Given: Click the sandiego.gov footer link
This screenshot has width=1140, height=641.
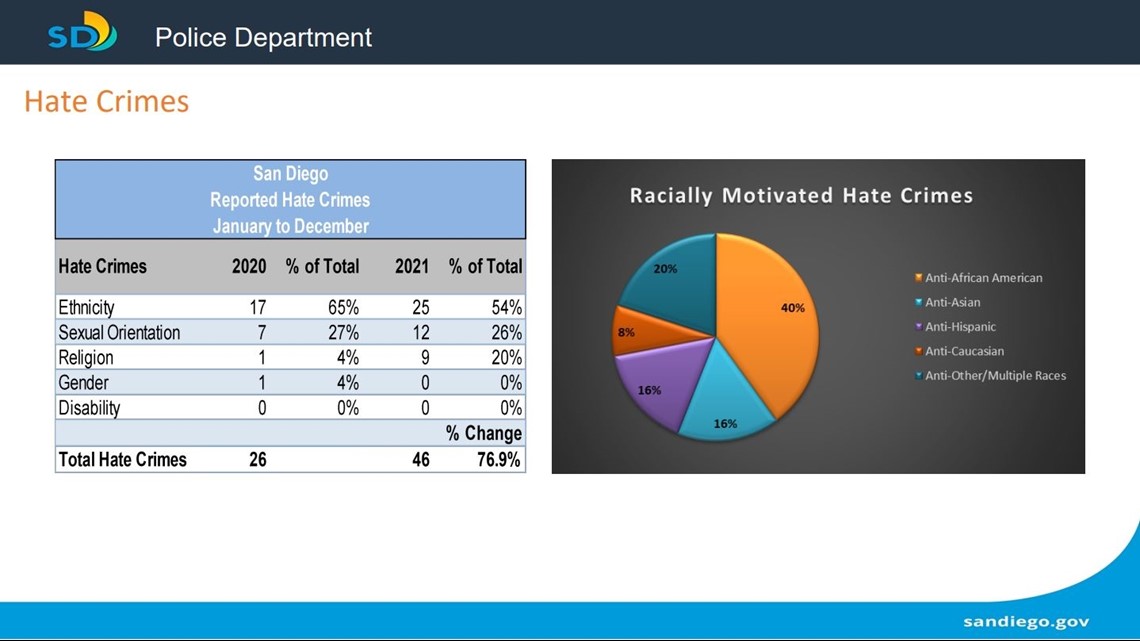Looking at the screenshot, I should [x=1026, y=621].
